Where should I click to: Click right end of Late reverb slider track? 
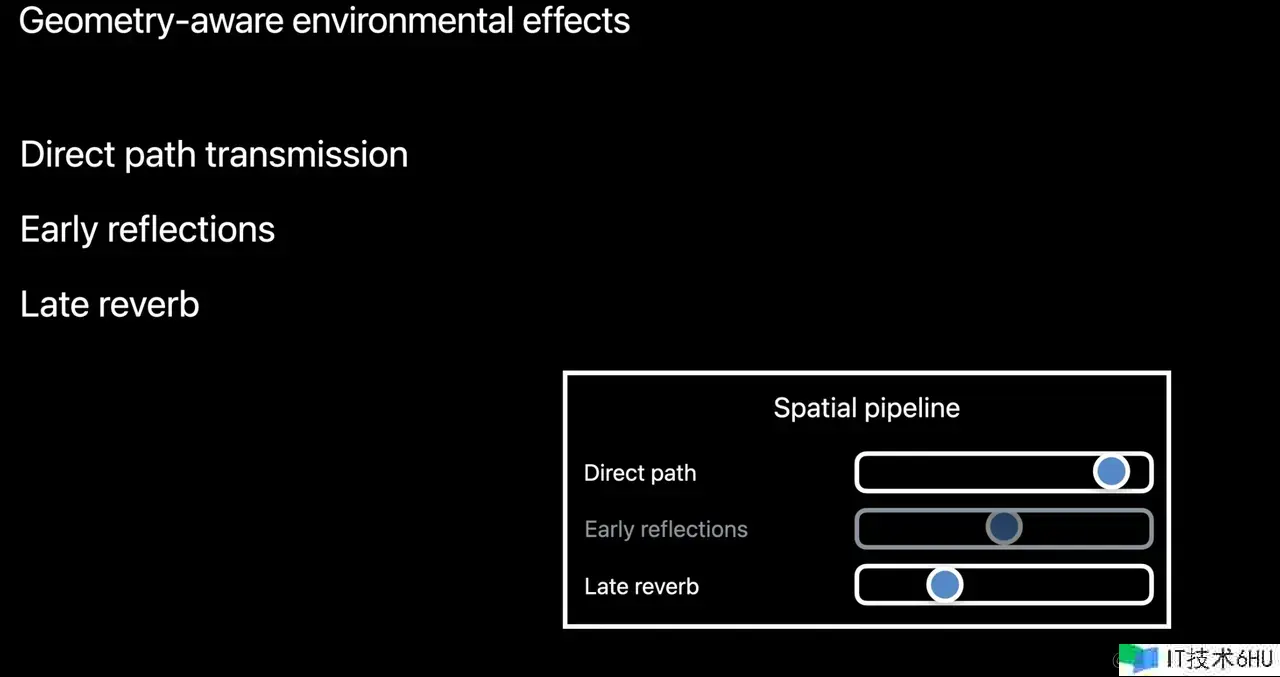coord(1141,585)
